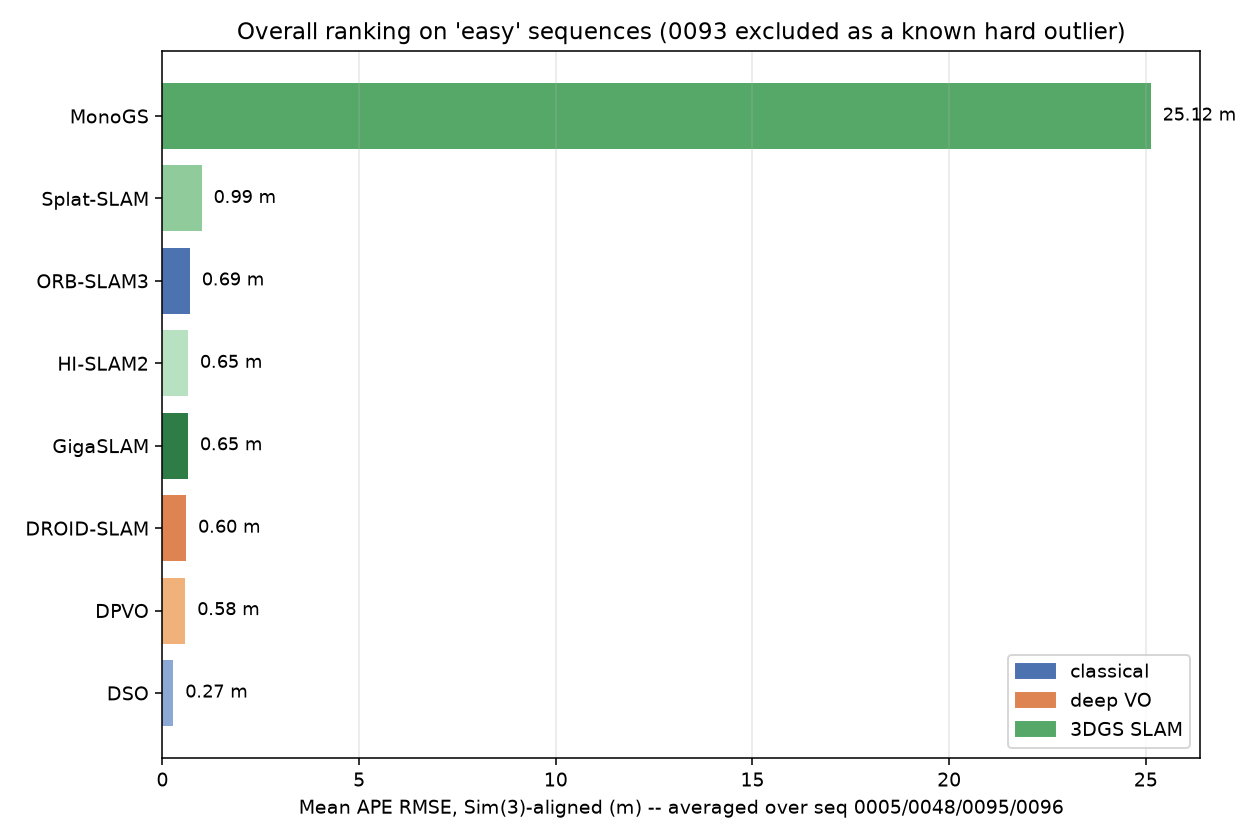Click the chart title text
The height and width of the screenshot is (840, 1260).
coord(681,32)
